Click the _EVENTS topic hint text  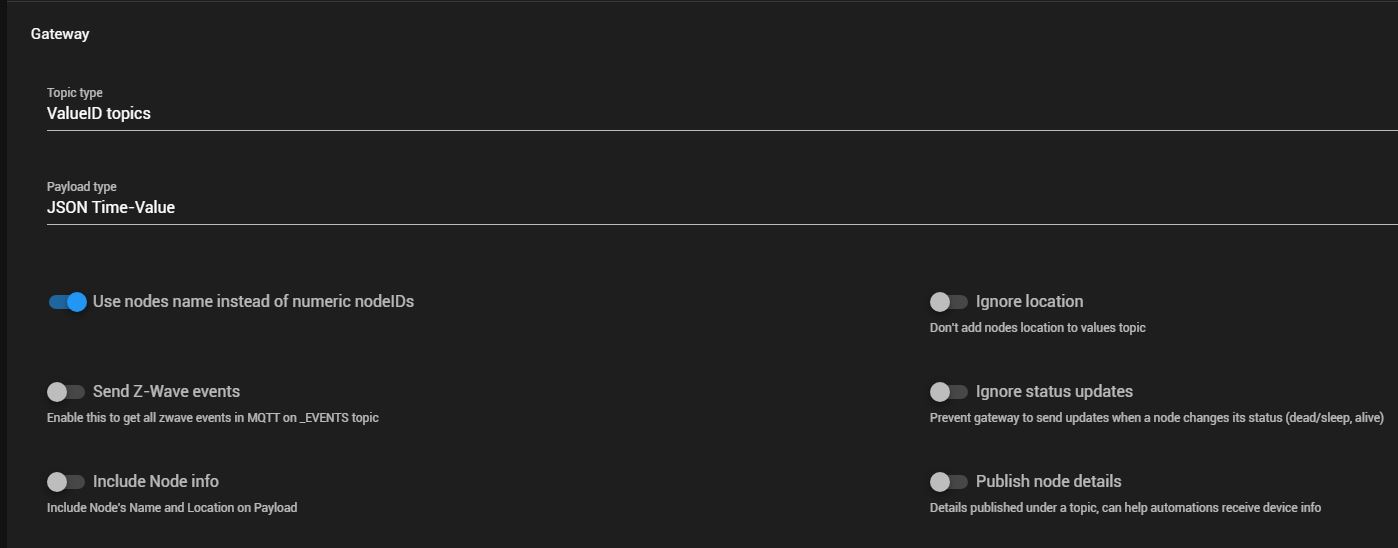pos(213,418)
